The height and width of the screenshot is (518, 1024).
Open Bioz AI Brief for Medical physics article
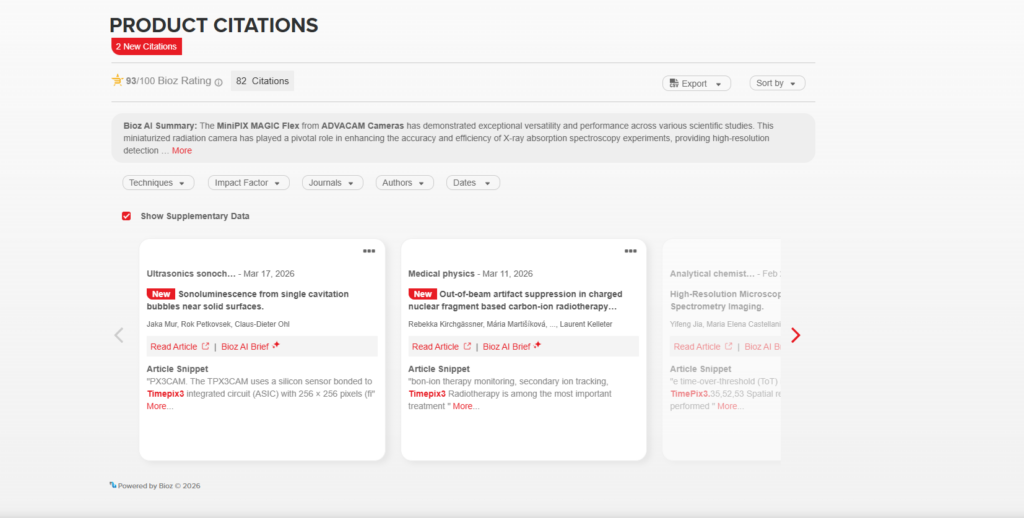coord(511,346)
